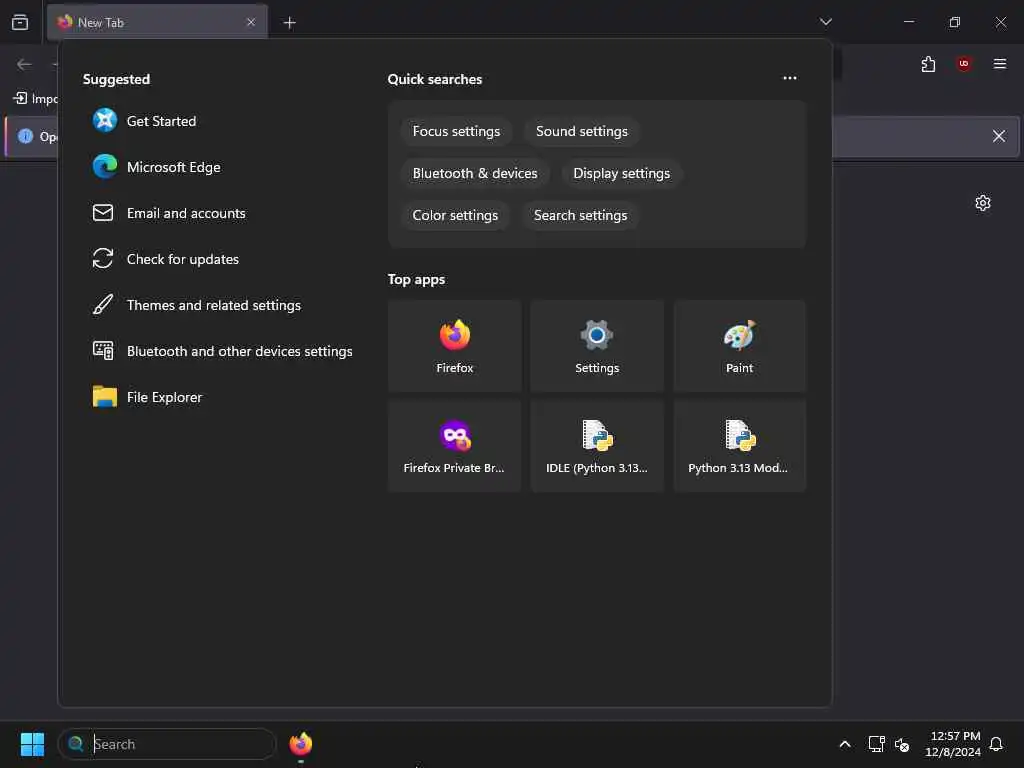The height and width of the screenshot is (768, 1024).
Task: Click muted volume tray icon
Action: click(x=902, y=744)
